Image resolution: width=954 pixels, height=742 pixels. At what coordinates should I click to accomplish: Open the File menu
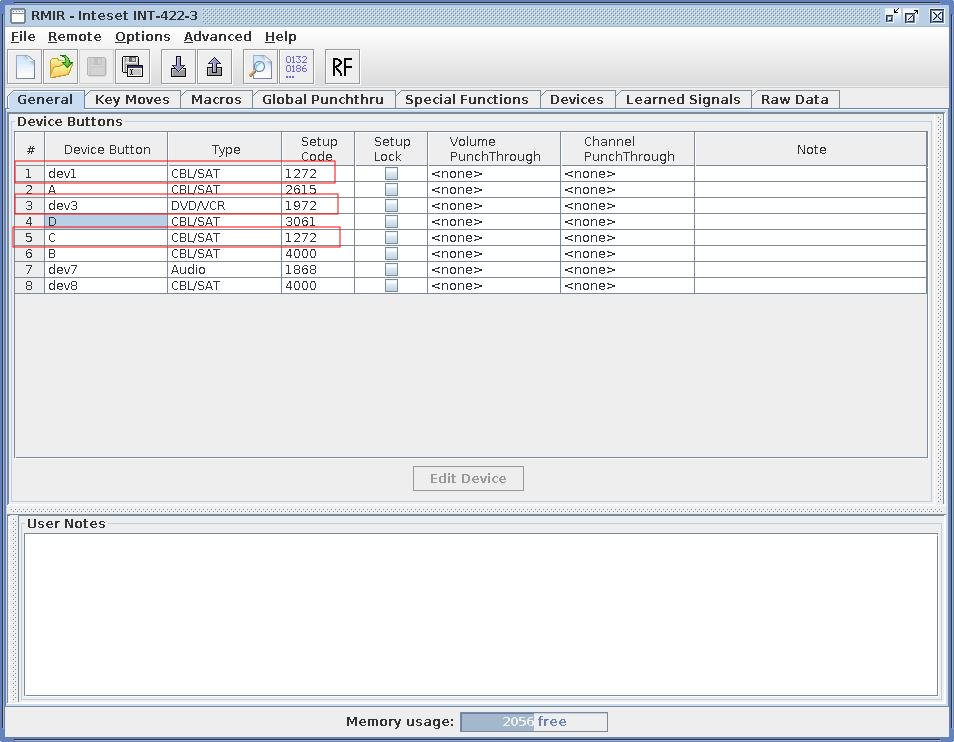point(23,36)
